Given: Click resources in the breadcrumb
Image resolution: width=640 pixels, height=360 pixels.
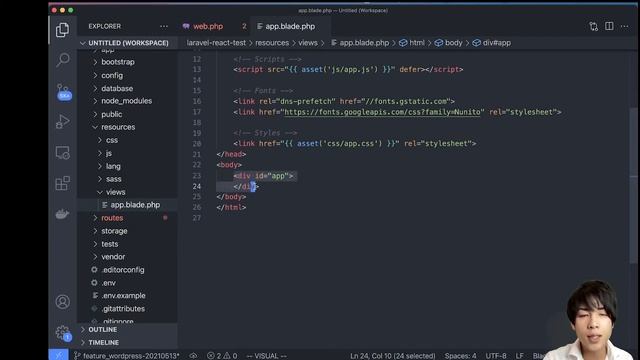Looking at the screenshot, I should 272,43.
